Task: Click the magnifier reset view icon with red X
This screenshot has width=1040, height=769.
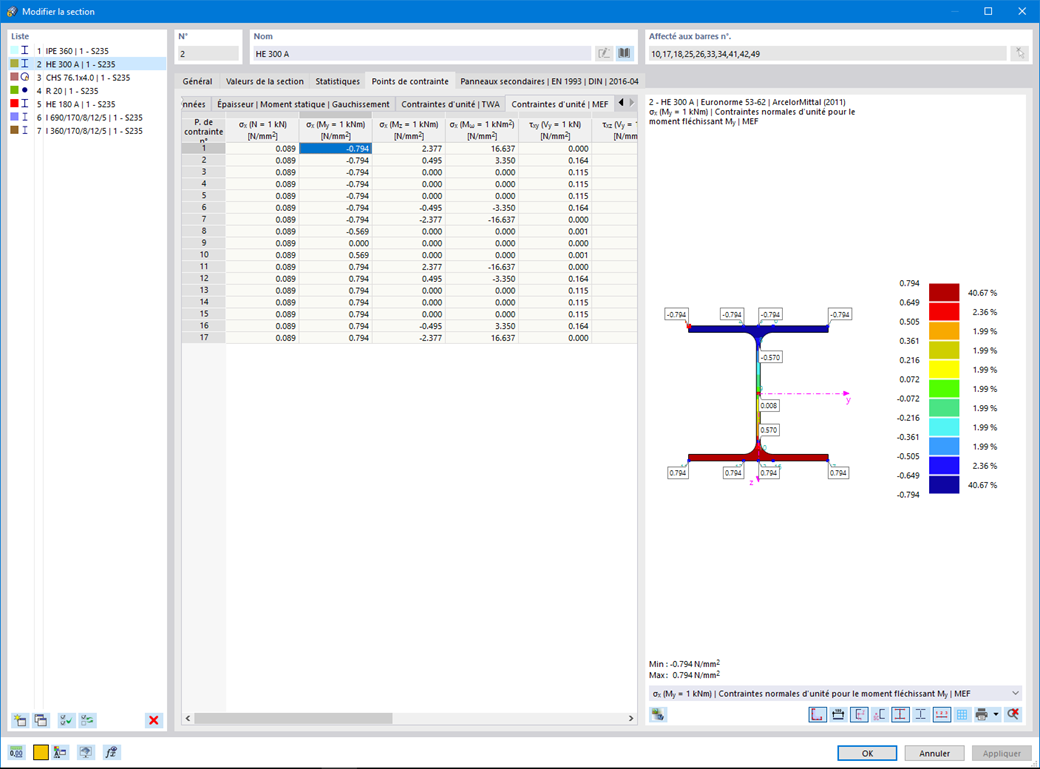Action: [1013, 715]
